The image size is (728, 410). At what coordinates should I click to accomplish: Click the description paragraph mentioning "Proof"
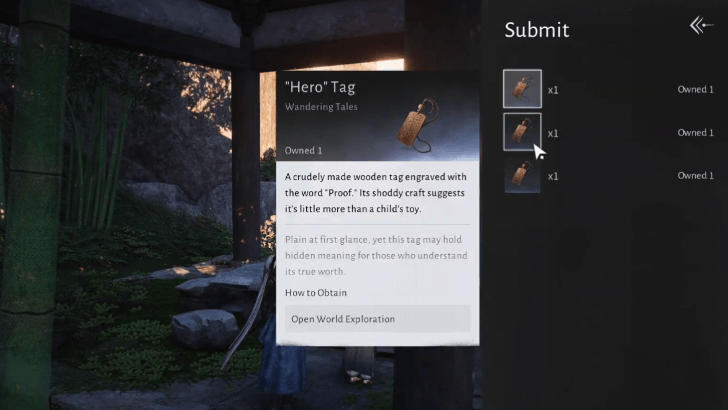point(376,193)
